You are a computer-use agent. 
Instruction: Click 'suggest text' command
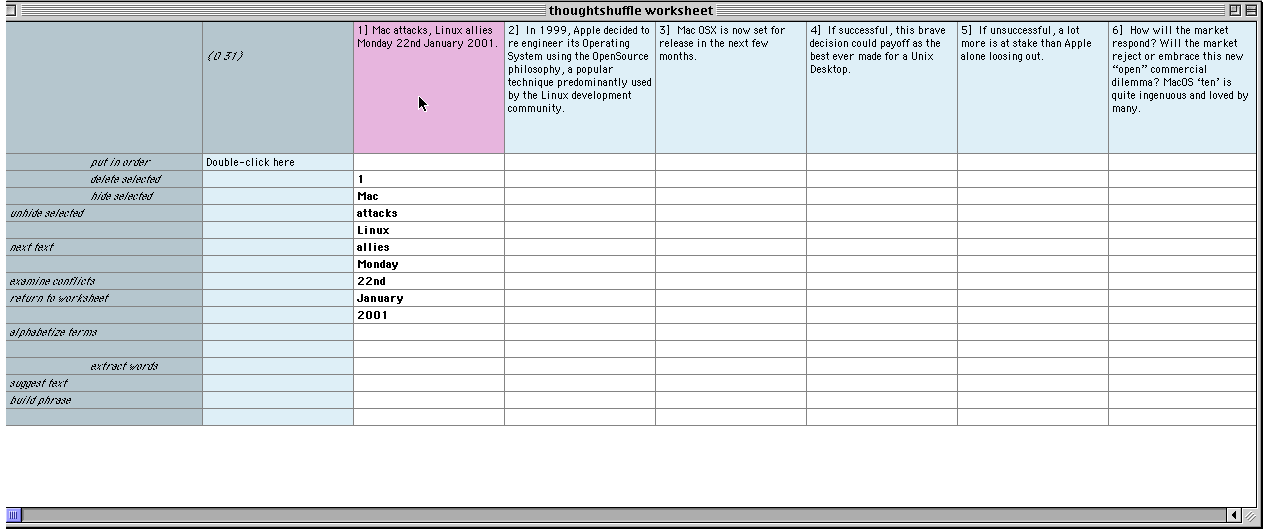pos(39,383)
